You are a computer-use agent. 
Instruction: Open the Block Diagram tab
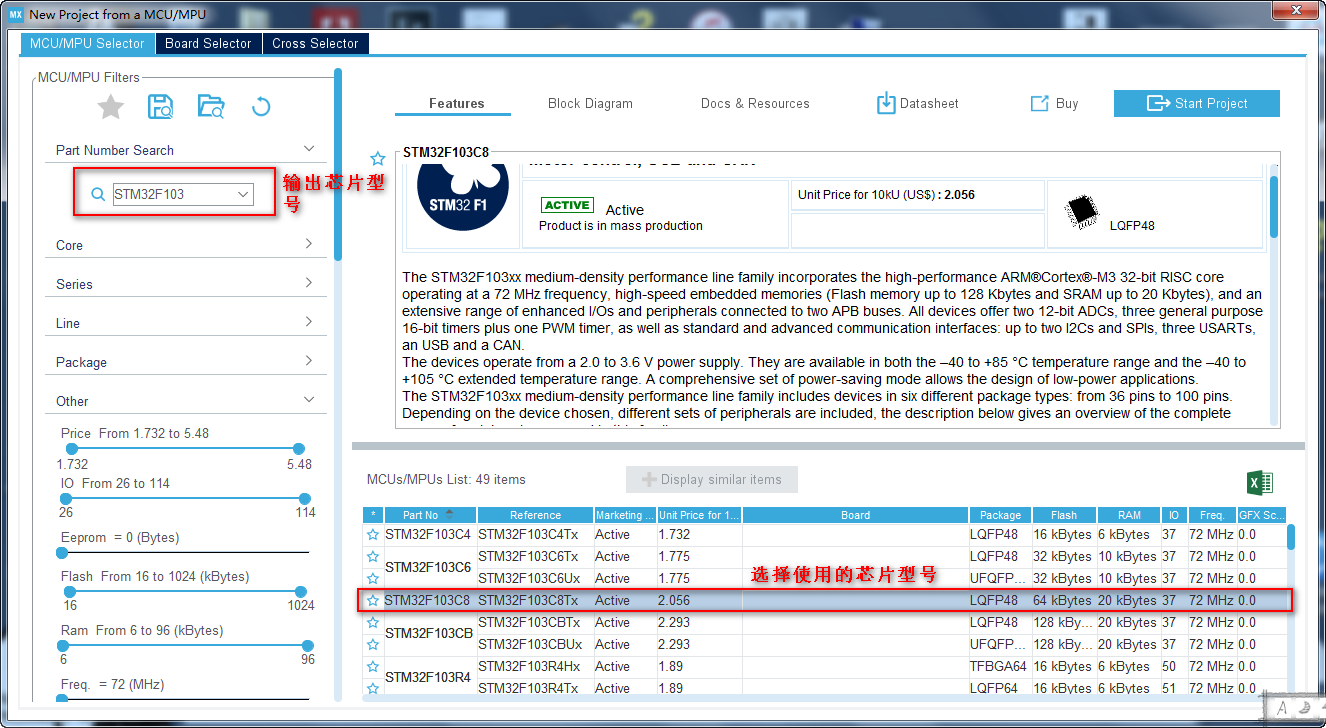(x=590, y=103)
